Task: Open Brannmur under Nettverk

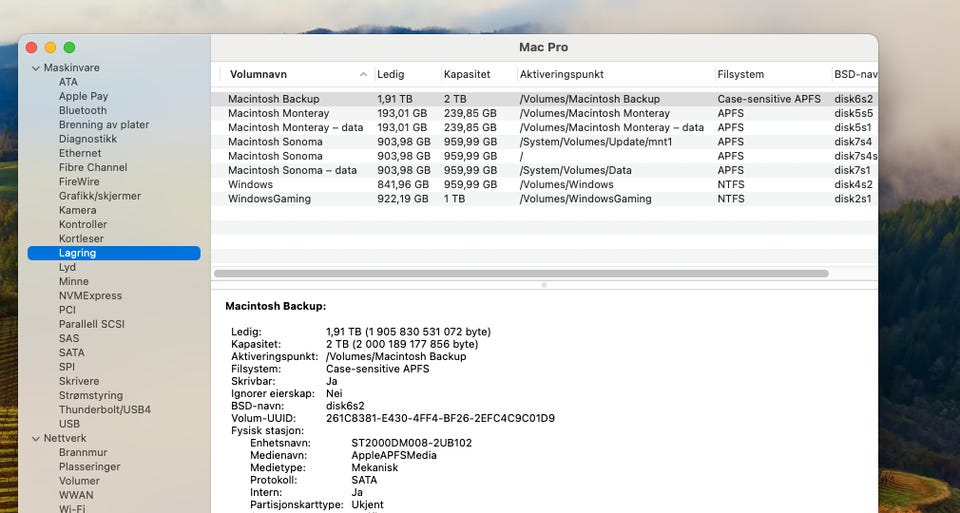Action: (83, 452)
